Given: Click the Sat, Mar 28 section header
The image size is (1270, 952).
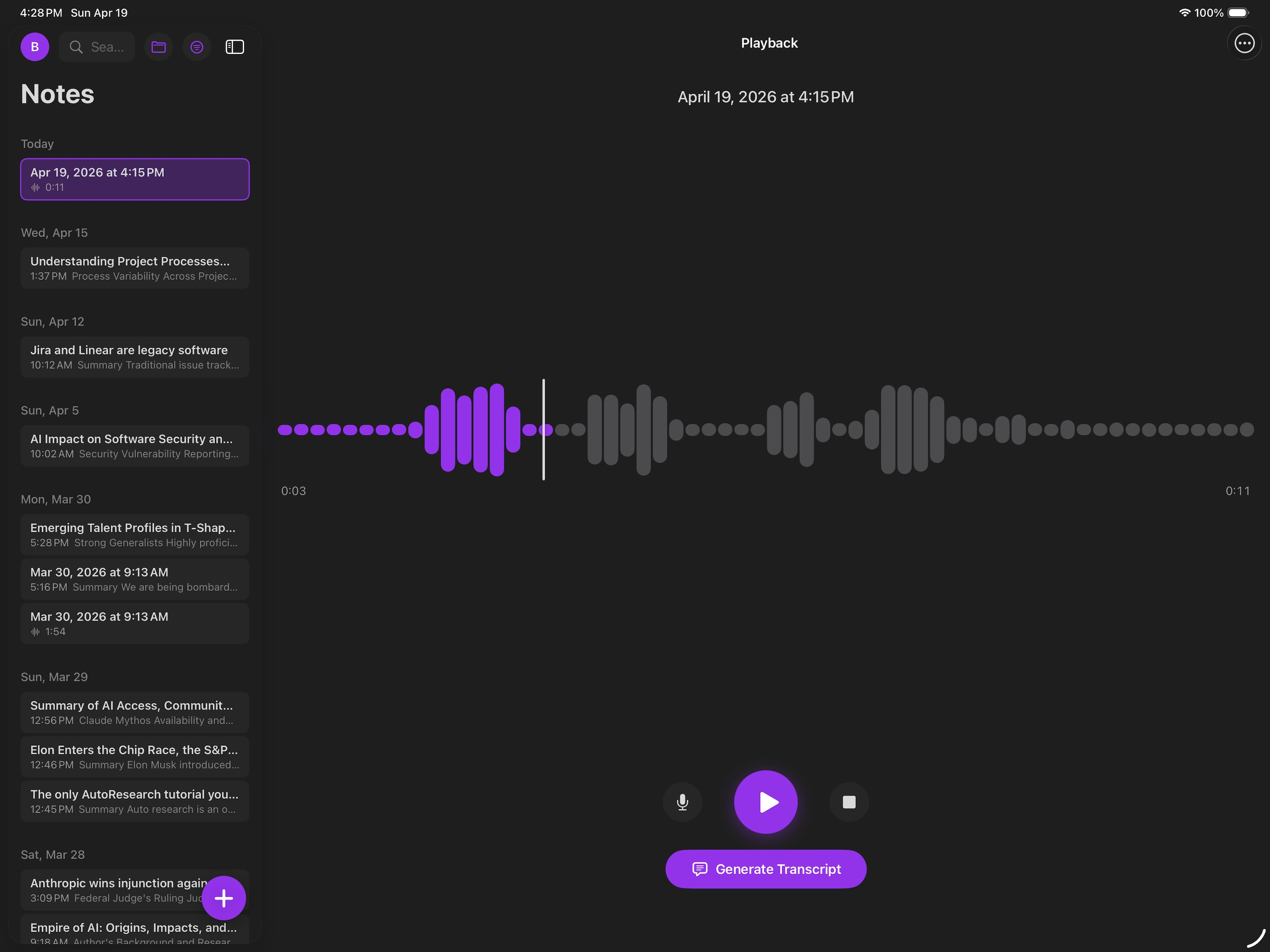Looking at the screenshot, I should click(x=52, y=854).
